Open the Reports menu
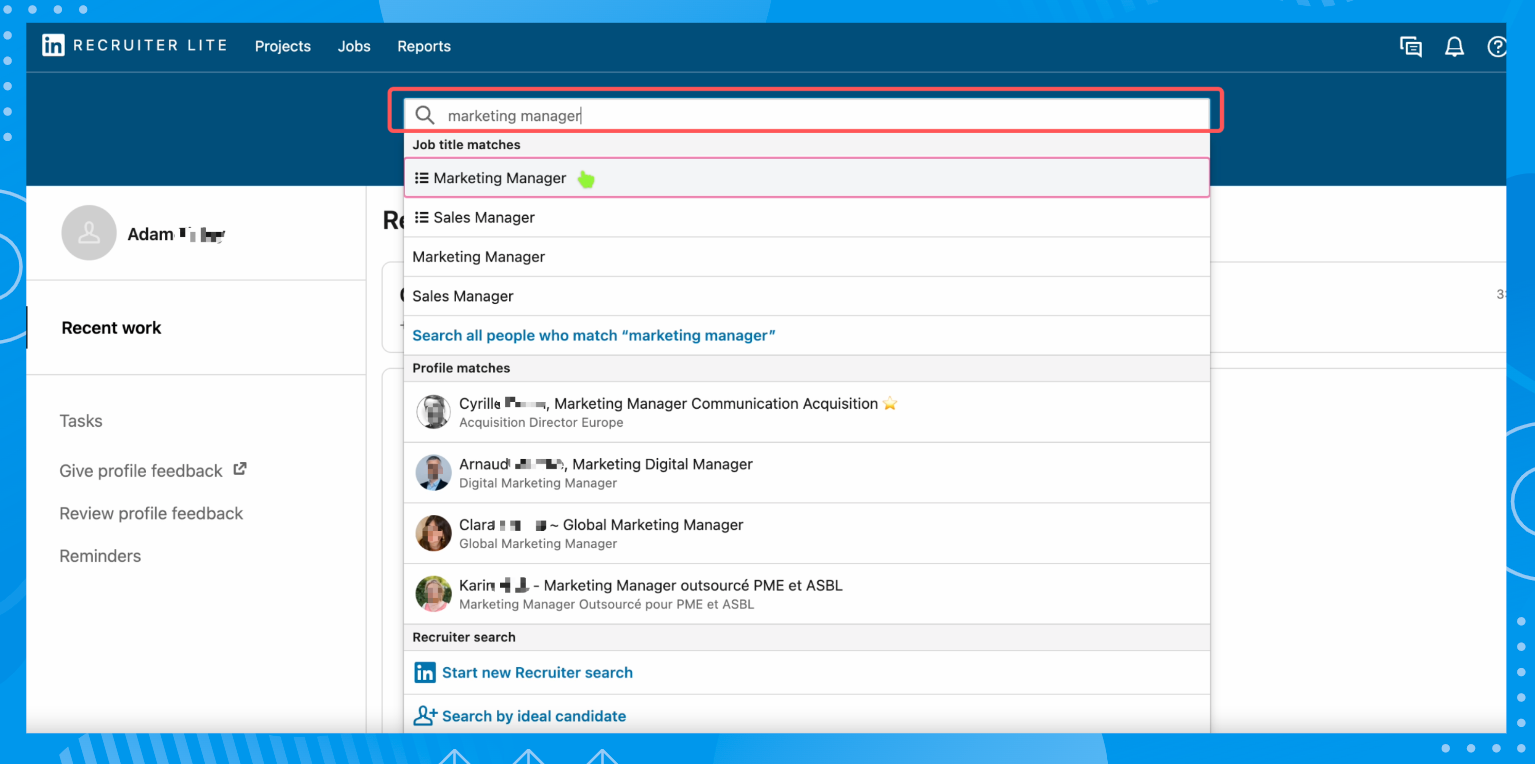The height and width of the screenshot is (764, 1535). pos(424,46)
